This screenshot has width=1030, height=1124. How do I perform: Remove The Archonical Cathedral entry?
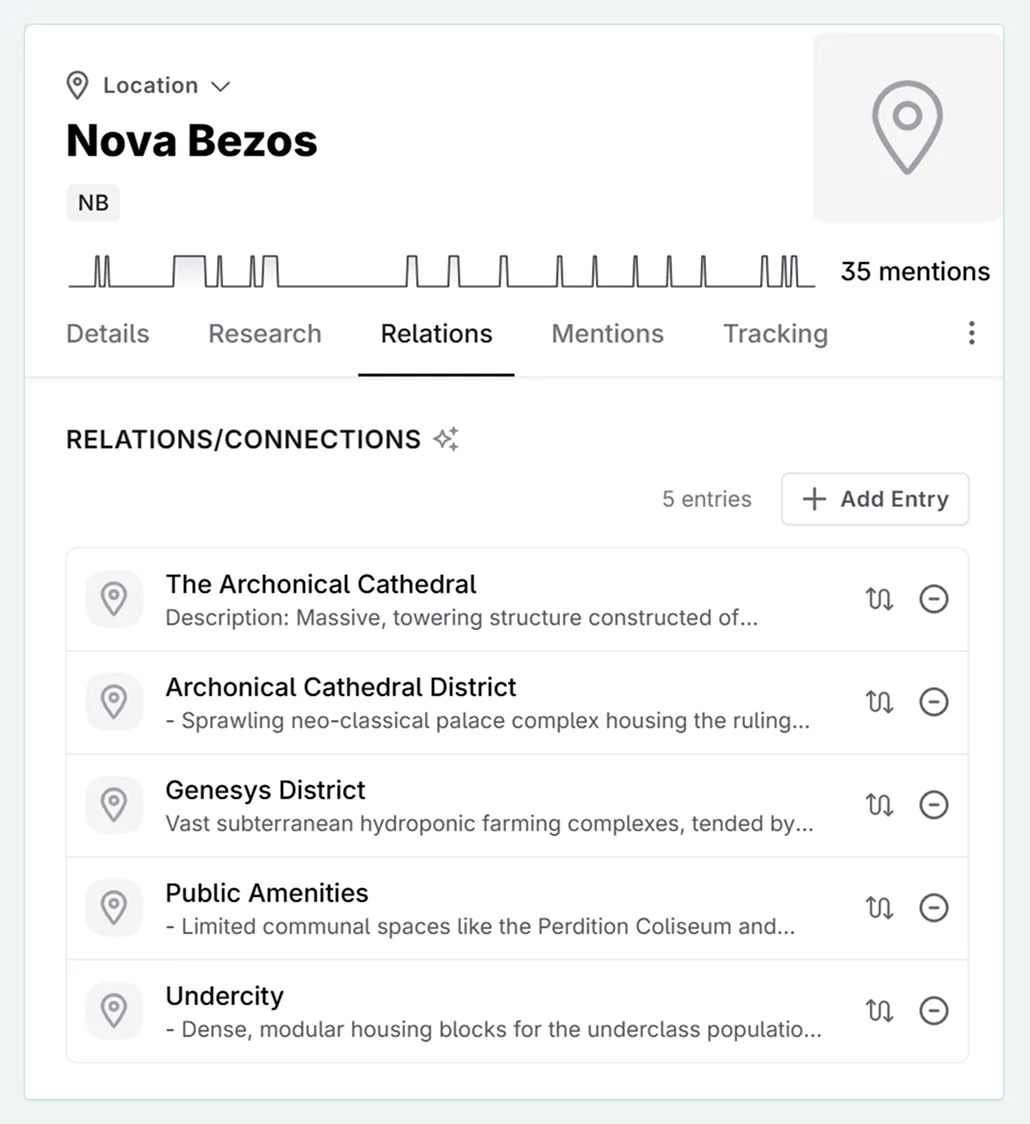click(x=933, y=599)
